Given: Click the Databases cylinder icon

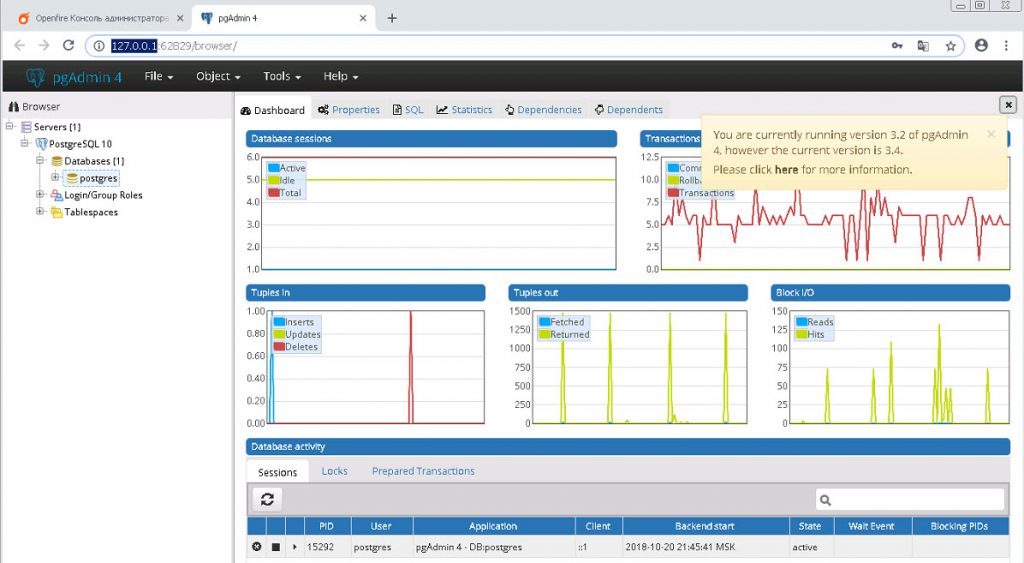Looking at the screenshot, I should pos(57,161).
